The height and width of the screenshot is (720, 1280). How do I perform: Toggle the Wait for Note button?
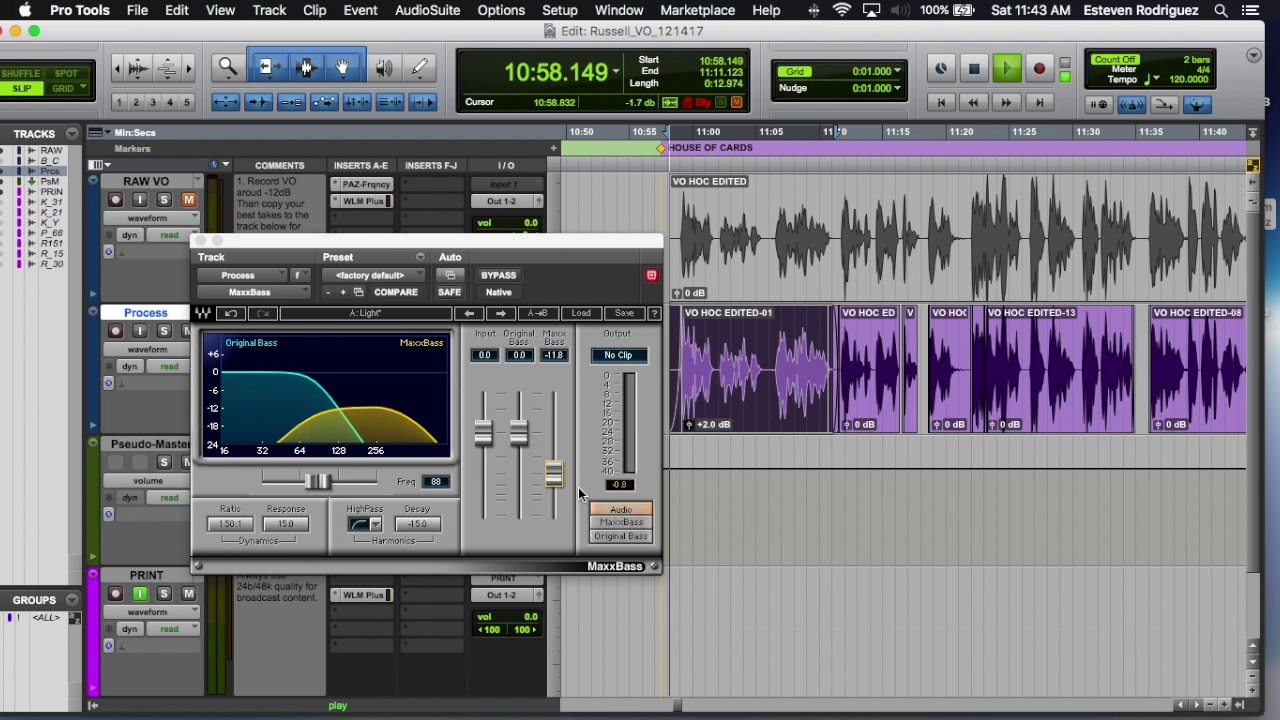pos(1099,104)
